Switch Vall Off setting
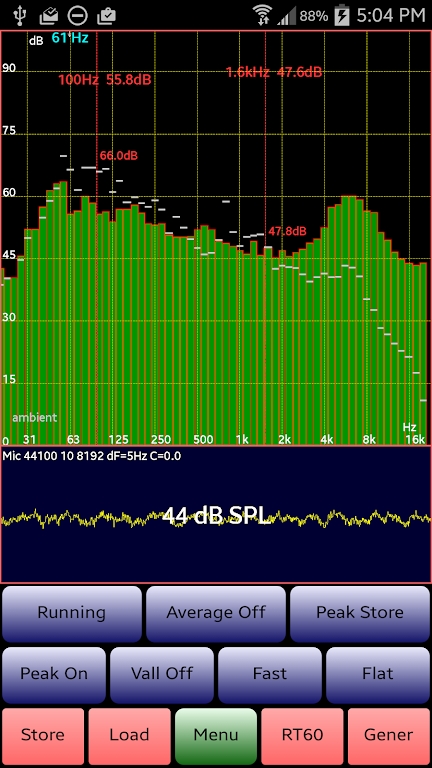Image resolution: width=432 pixels, height=768 pixels. (162, 674)
